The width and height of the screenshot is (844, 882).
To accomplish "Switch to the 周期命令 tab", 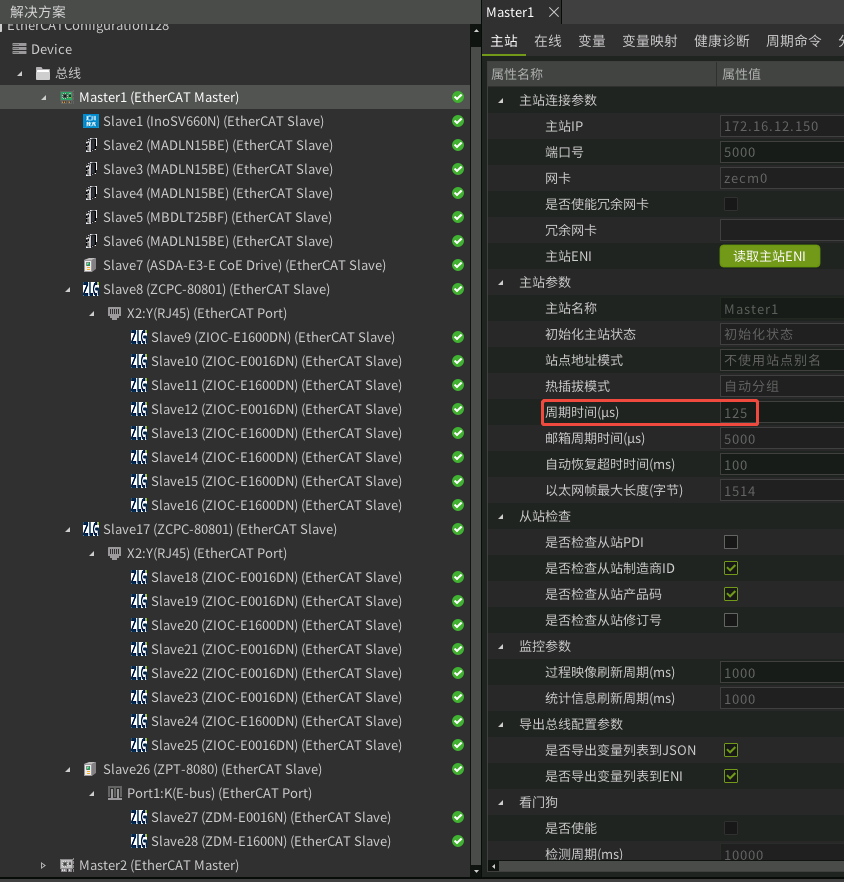I will coord(794,41).
